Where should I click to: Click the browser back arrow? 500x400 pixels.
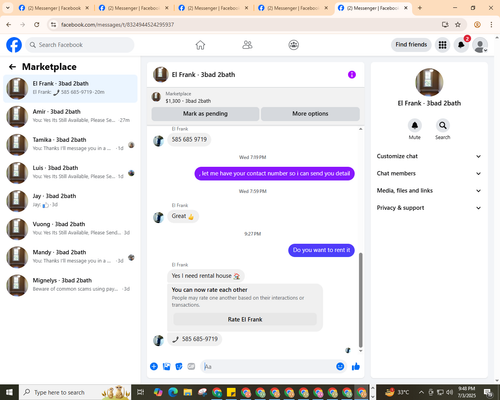(x=9, y=25)
